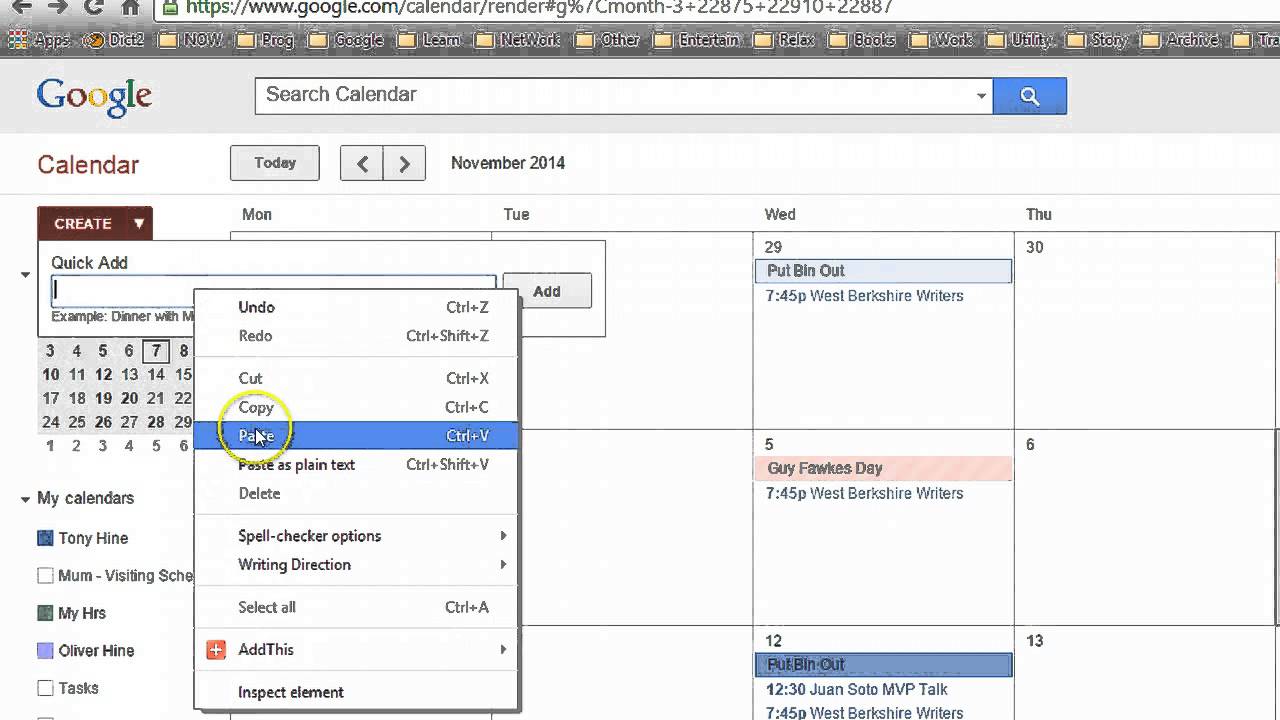Open the Apps bookmark shortcut
Viewport: 1280px width, 720px height.
(x=40, y=40)
